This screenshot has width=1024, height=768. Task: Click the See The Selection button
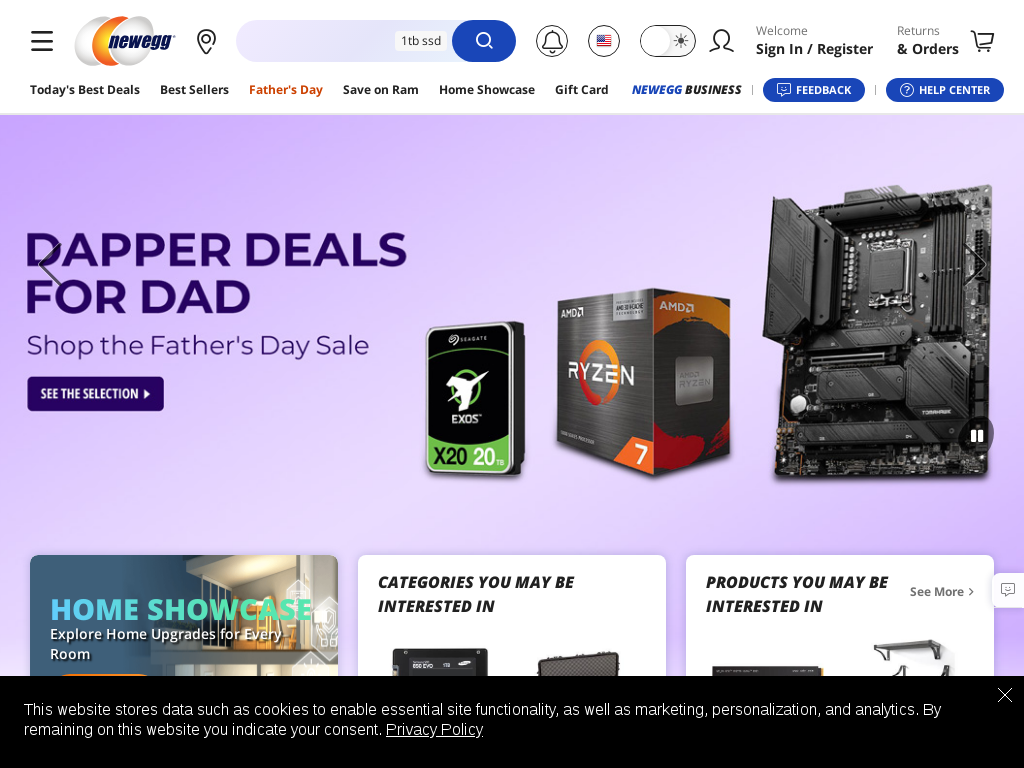[95, 394]
